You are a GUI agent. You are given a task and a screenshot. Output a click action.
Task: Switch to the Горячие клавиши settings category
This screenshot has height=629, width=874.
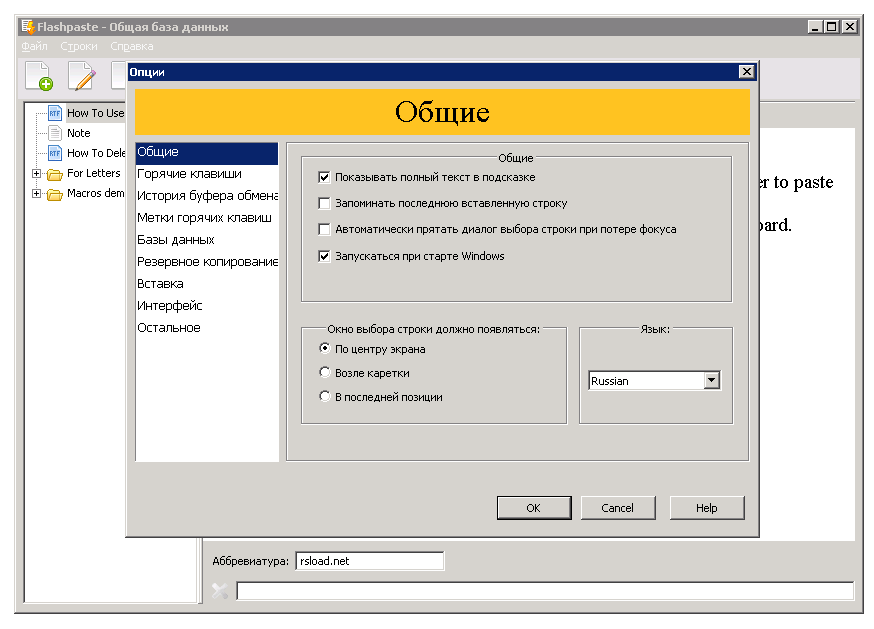193,174
